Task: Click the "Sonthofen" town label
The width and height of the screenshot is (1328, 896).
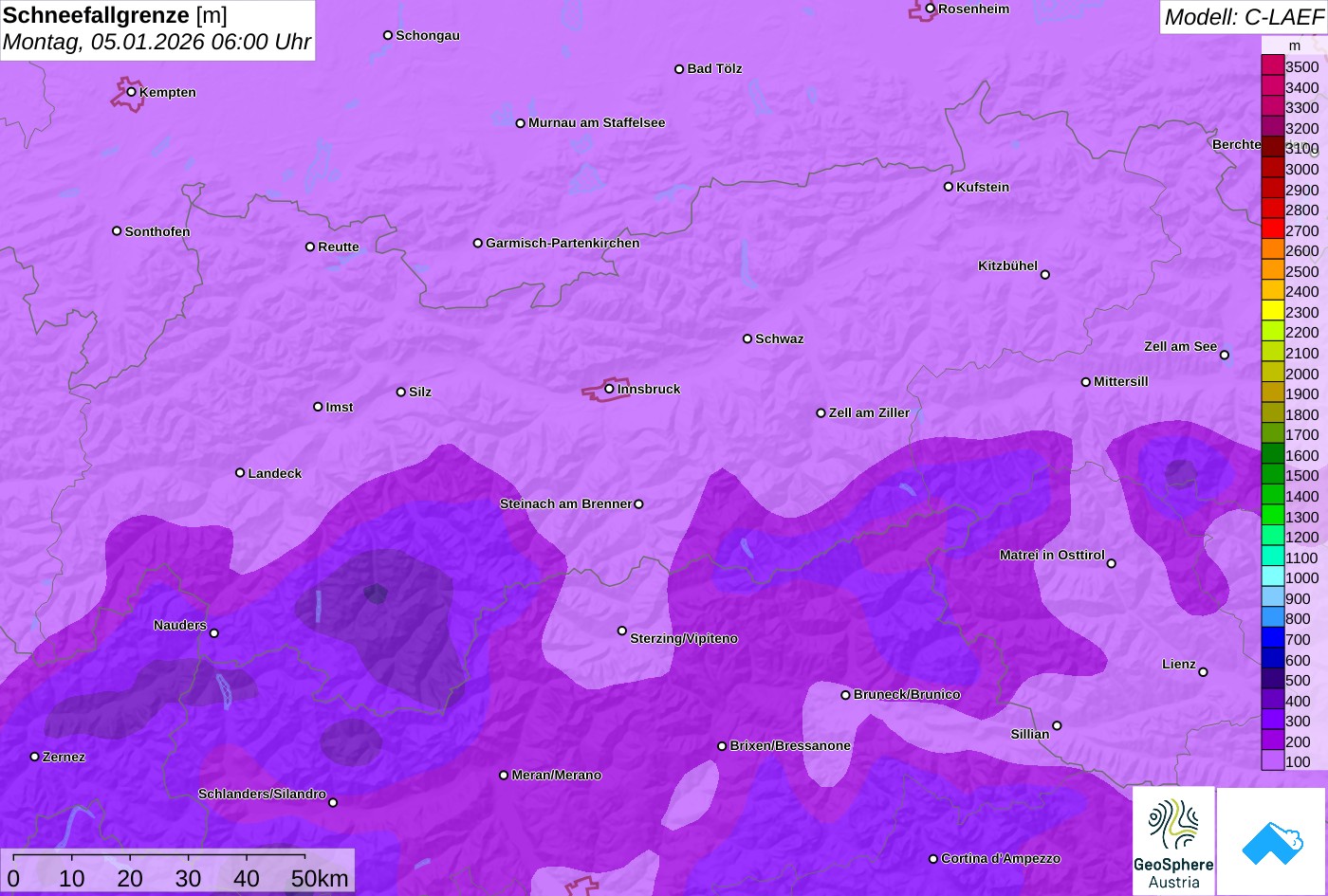Action: point(157,231)
